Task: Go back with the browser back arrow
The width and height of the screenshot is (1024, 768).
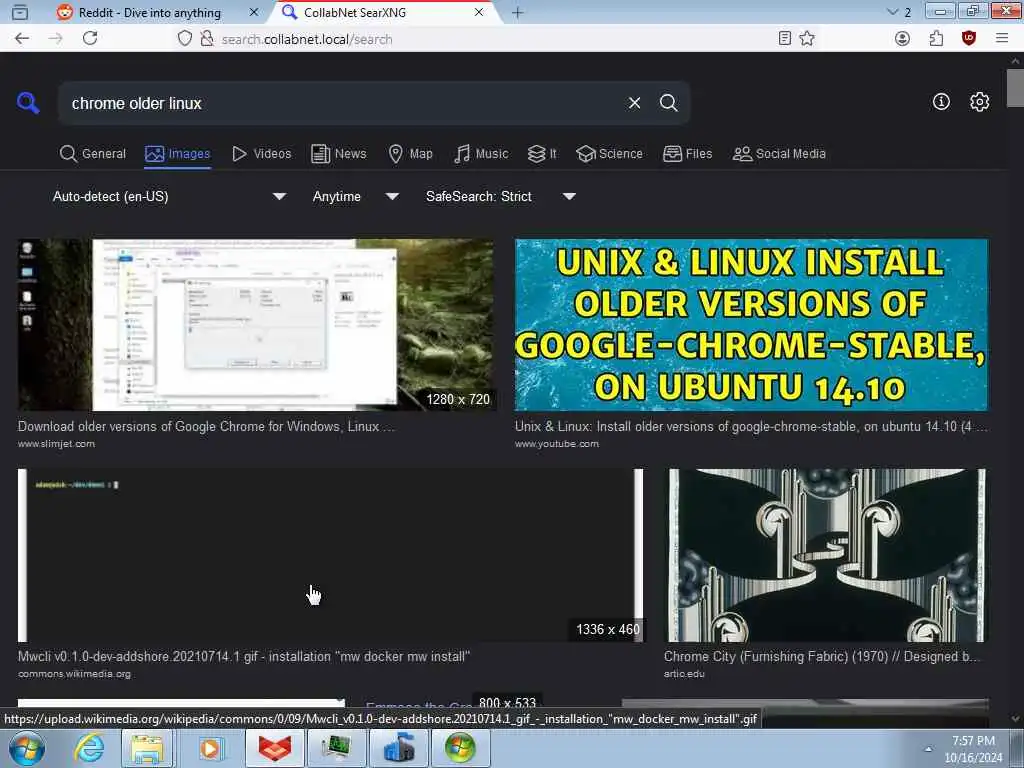Action: 22,39
